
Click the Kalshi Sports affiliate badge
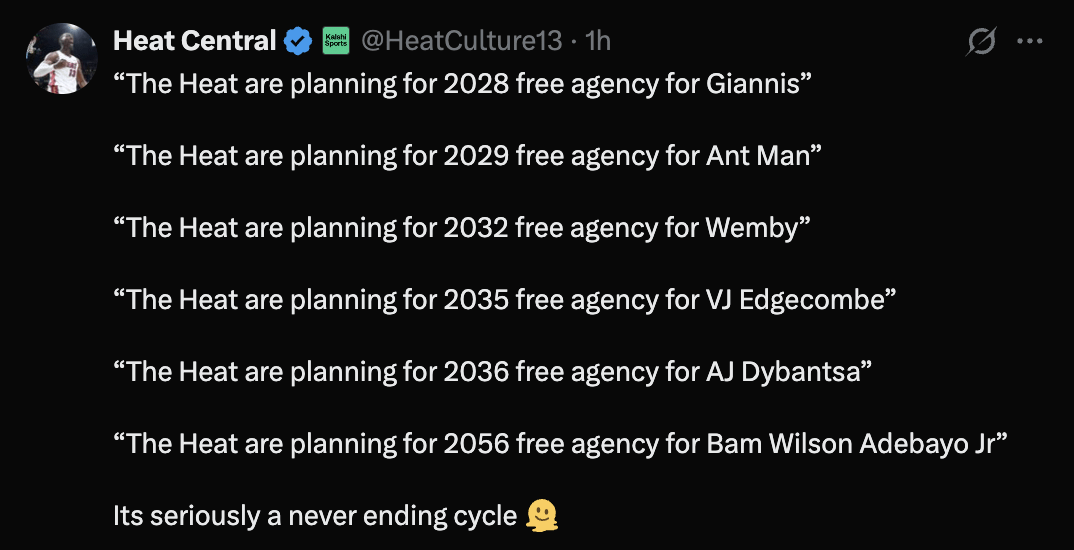pyautogui.click(x=336, y=41)
